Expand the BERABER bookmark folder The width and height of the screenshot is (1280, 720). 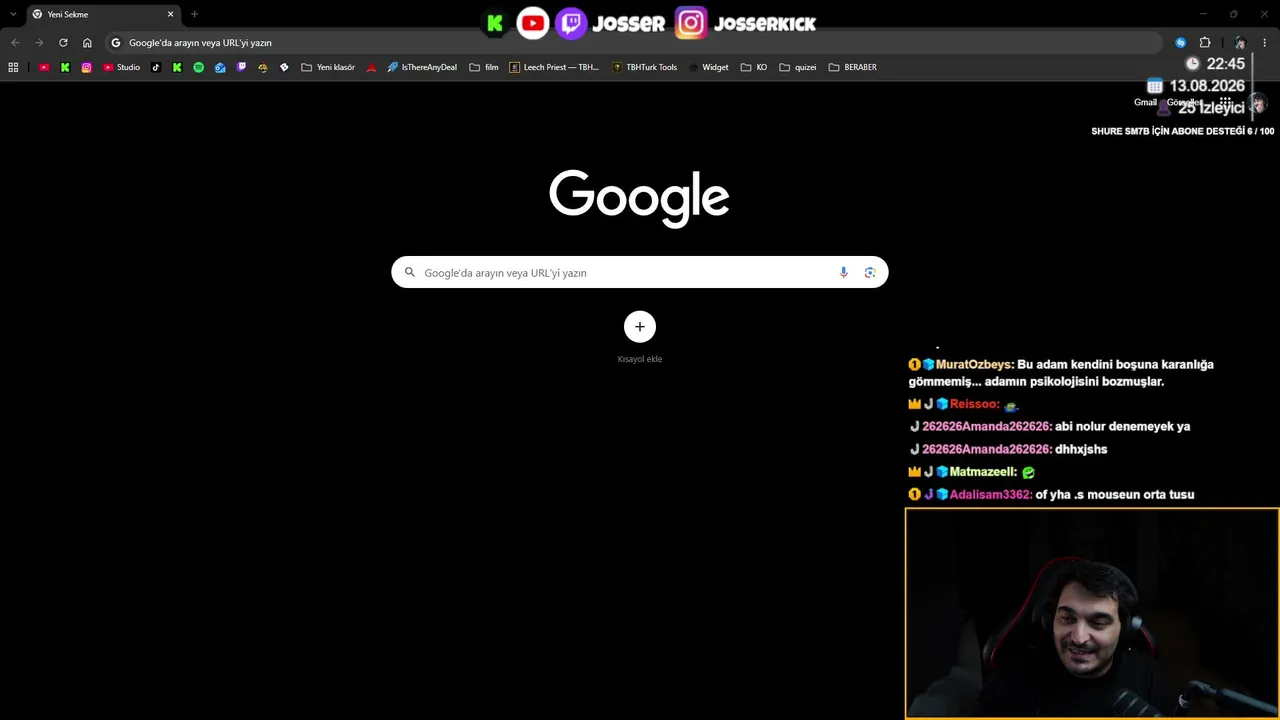pos(853,67)
